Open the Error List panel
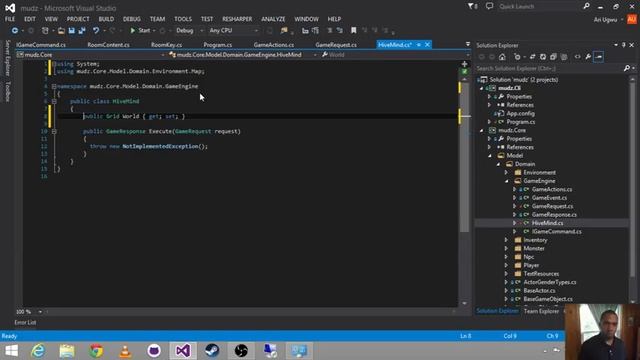 25,322
